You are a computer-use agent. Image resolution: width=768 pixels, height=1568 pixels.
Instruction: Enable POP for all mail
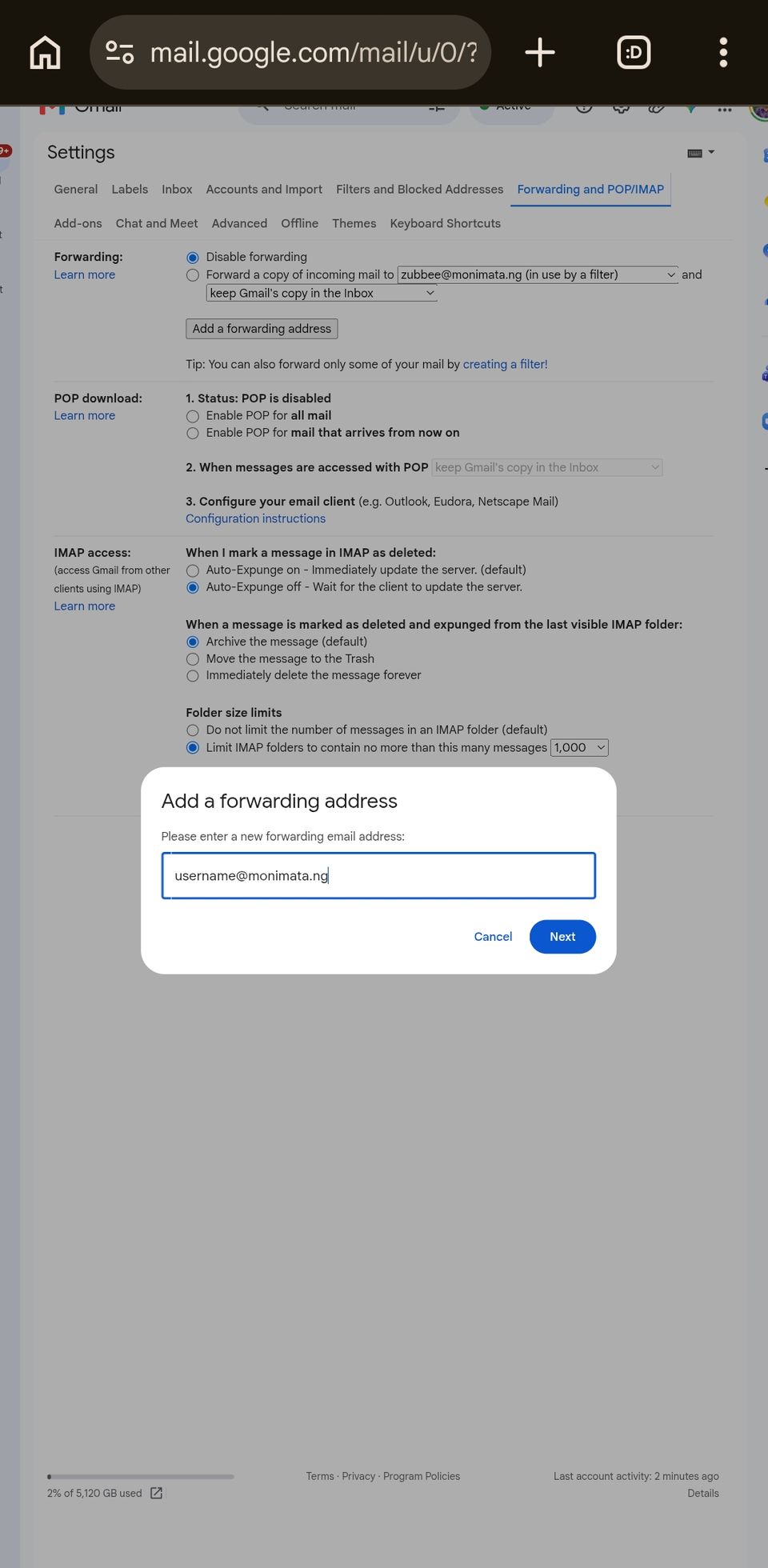pos(193,416)
